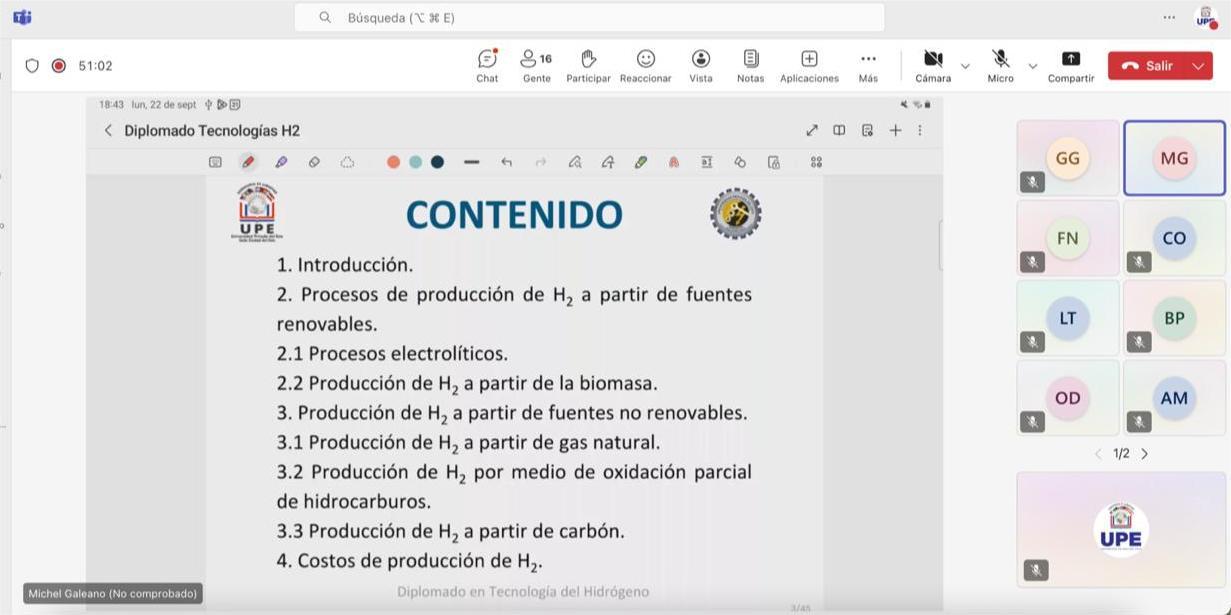Expand the camera options arrow

pos(965,66)
